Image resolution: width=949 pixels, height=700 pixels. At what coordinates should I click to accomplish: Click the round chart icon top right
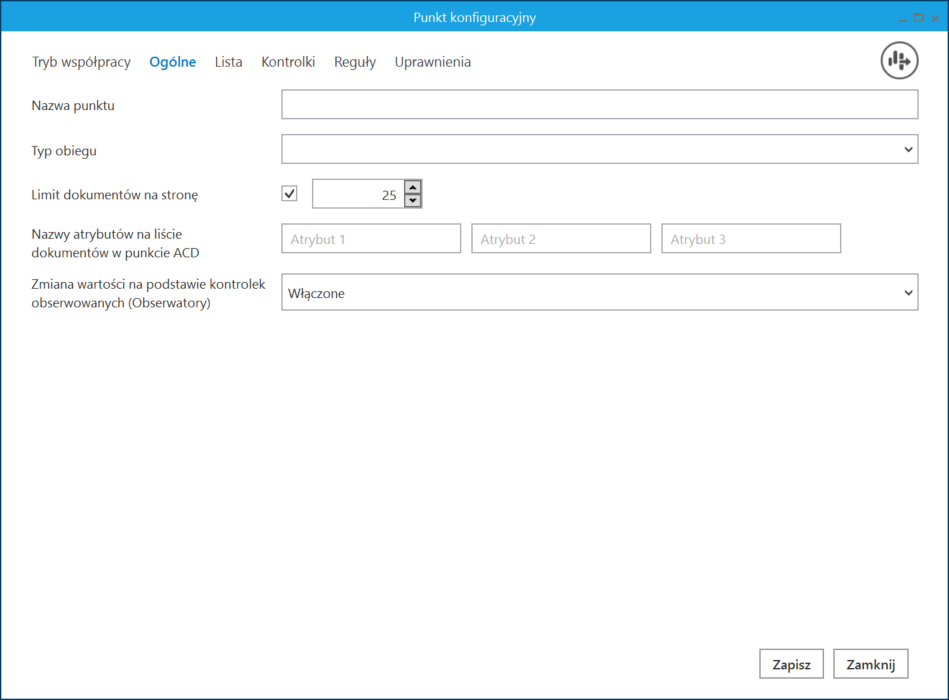pos(899,61)
